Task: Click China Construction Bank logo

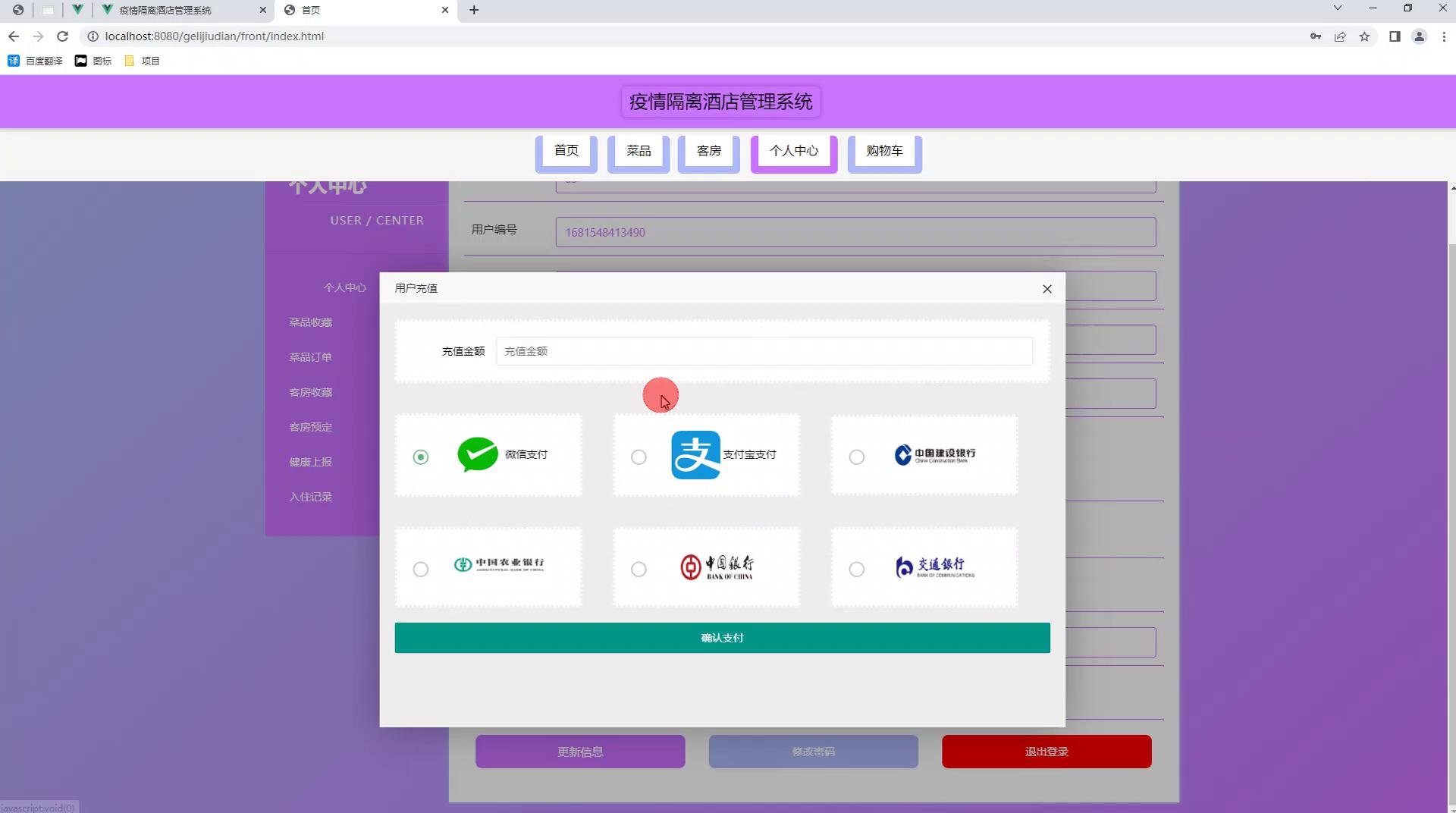Action: click(935, 454)
